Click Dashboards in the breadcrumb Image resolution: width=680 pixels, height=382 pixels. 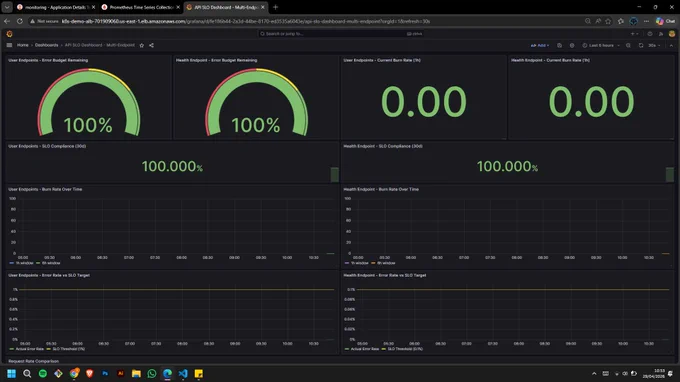click(x=46, y=45)
